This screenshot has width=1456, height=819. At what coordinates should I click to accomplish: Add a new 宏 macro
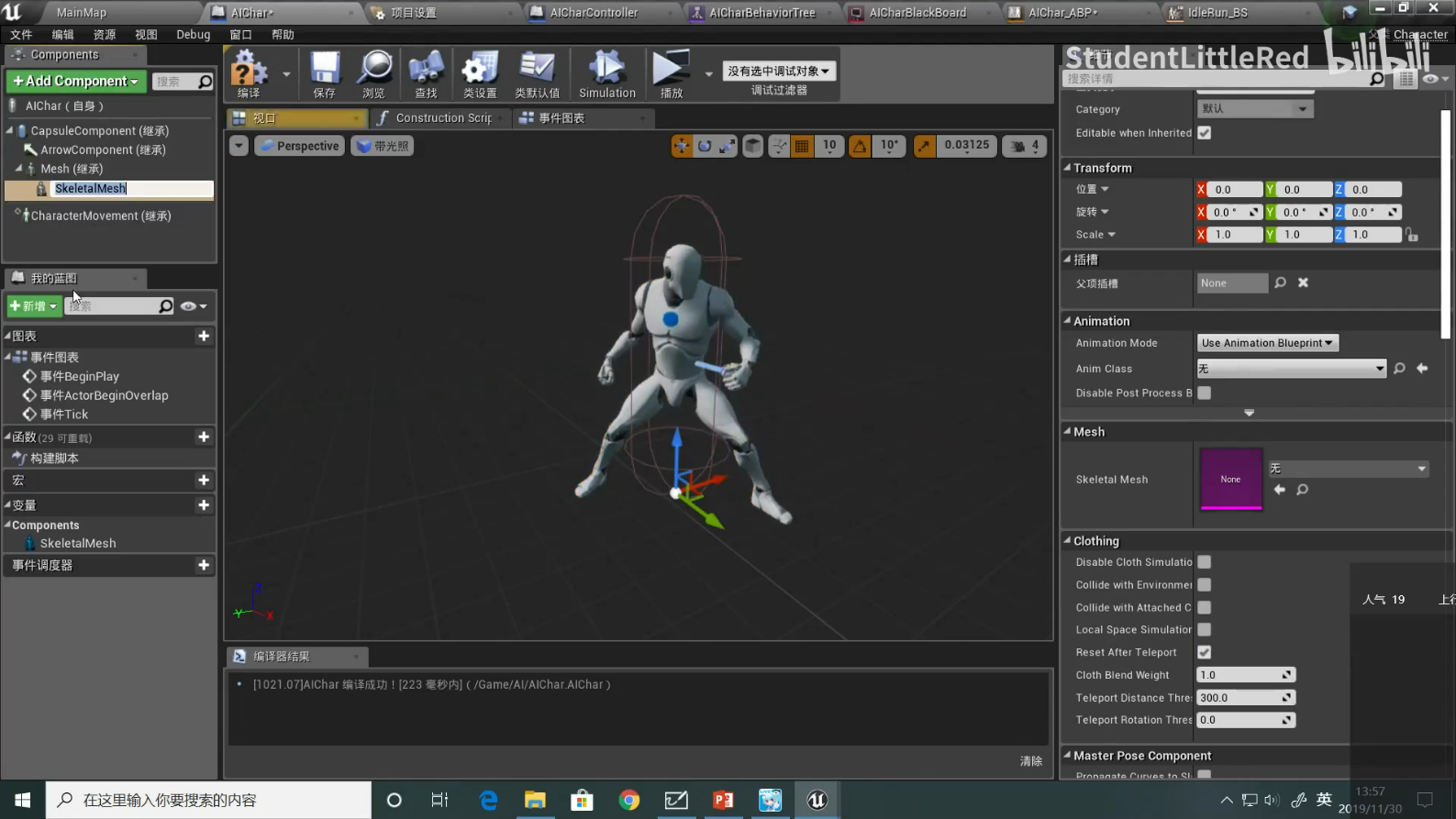coord(204,481)
